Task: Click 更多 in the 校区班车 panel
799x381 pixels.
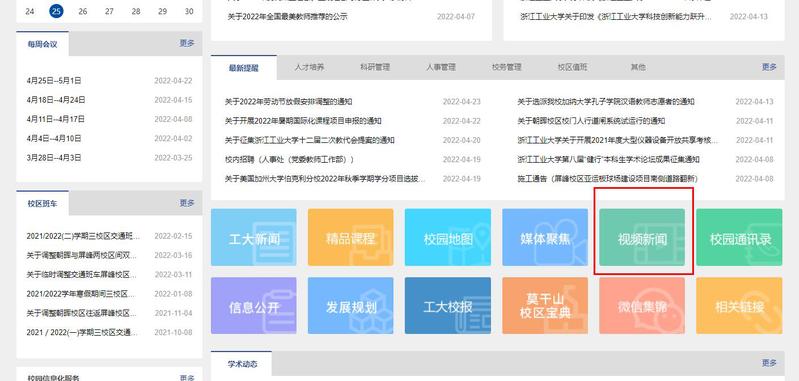Action: point(187,203)
